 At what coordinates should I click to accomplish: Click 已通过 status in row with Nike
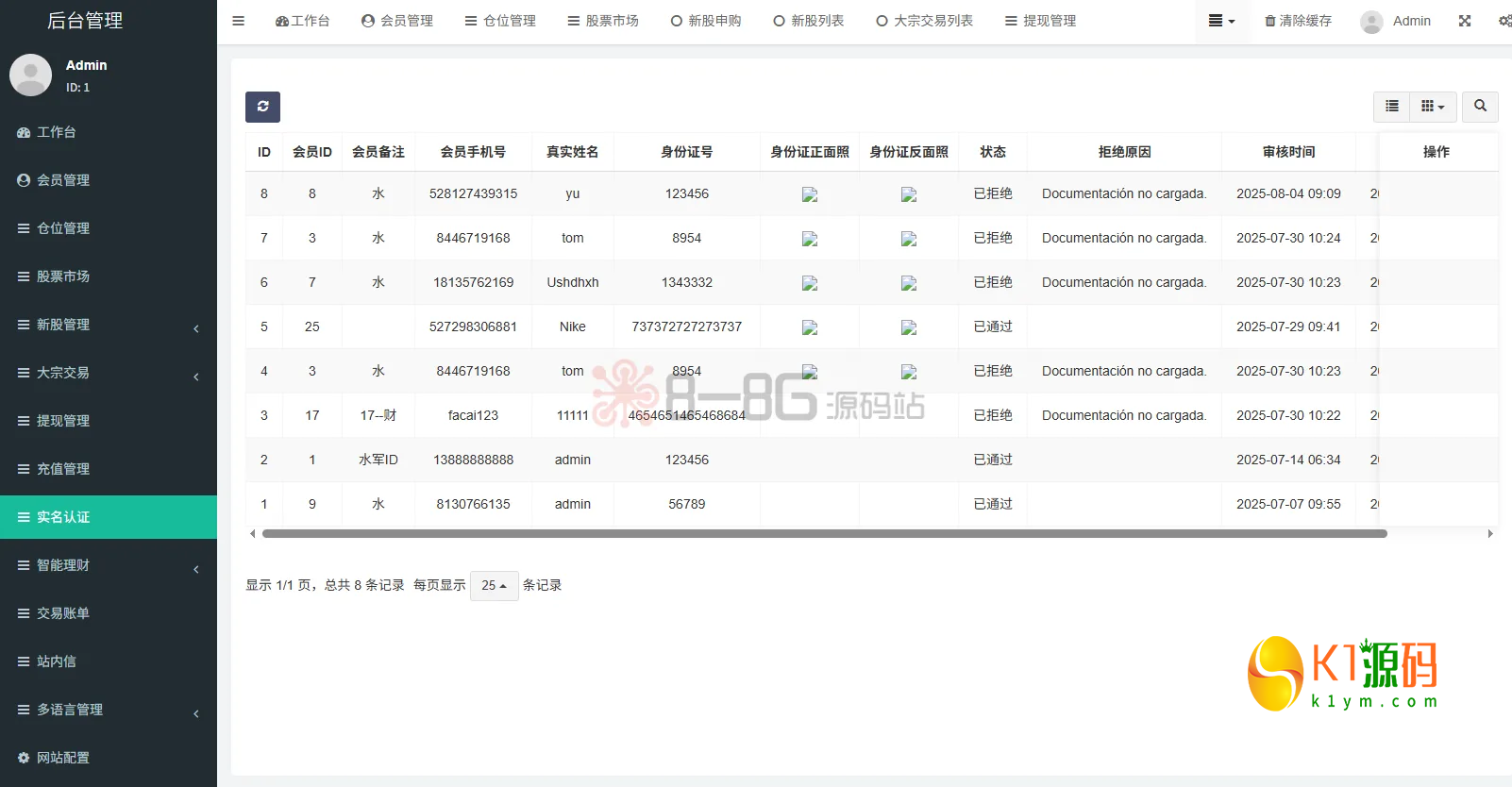[x=993, y=327]
